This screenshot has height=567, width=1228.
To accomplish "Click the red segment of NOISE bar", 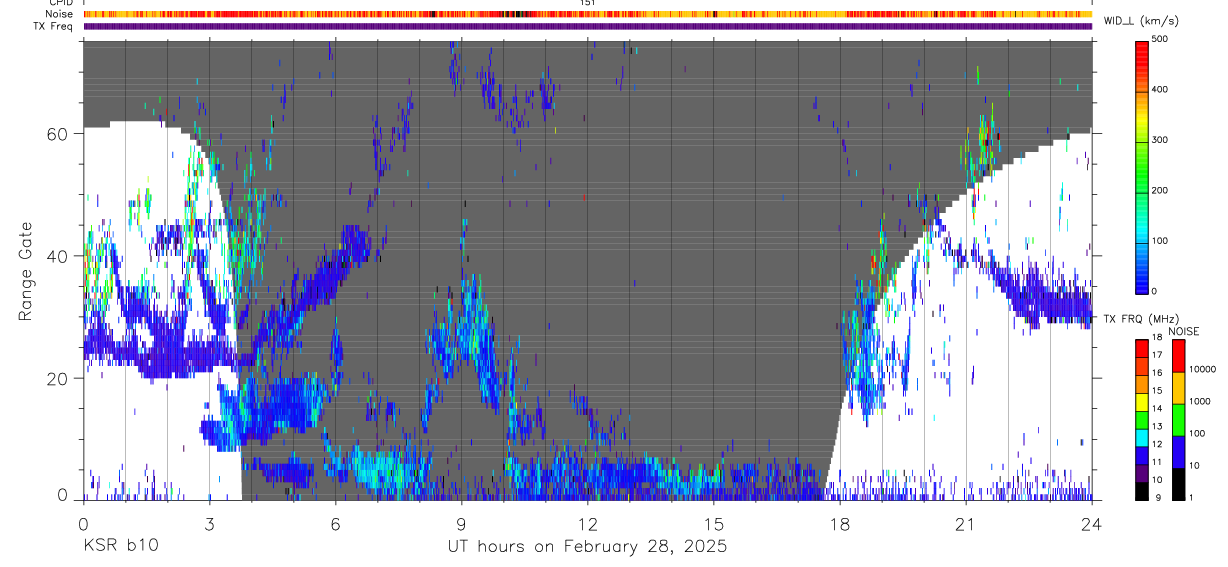I will [1178, 356].
